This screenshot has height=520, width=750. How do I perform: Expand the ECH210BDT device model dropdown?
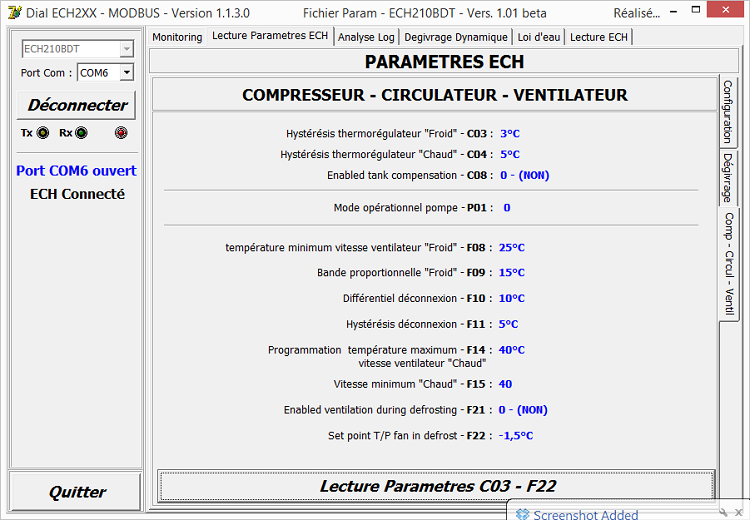(x=126, y=49)
